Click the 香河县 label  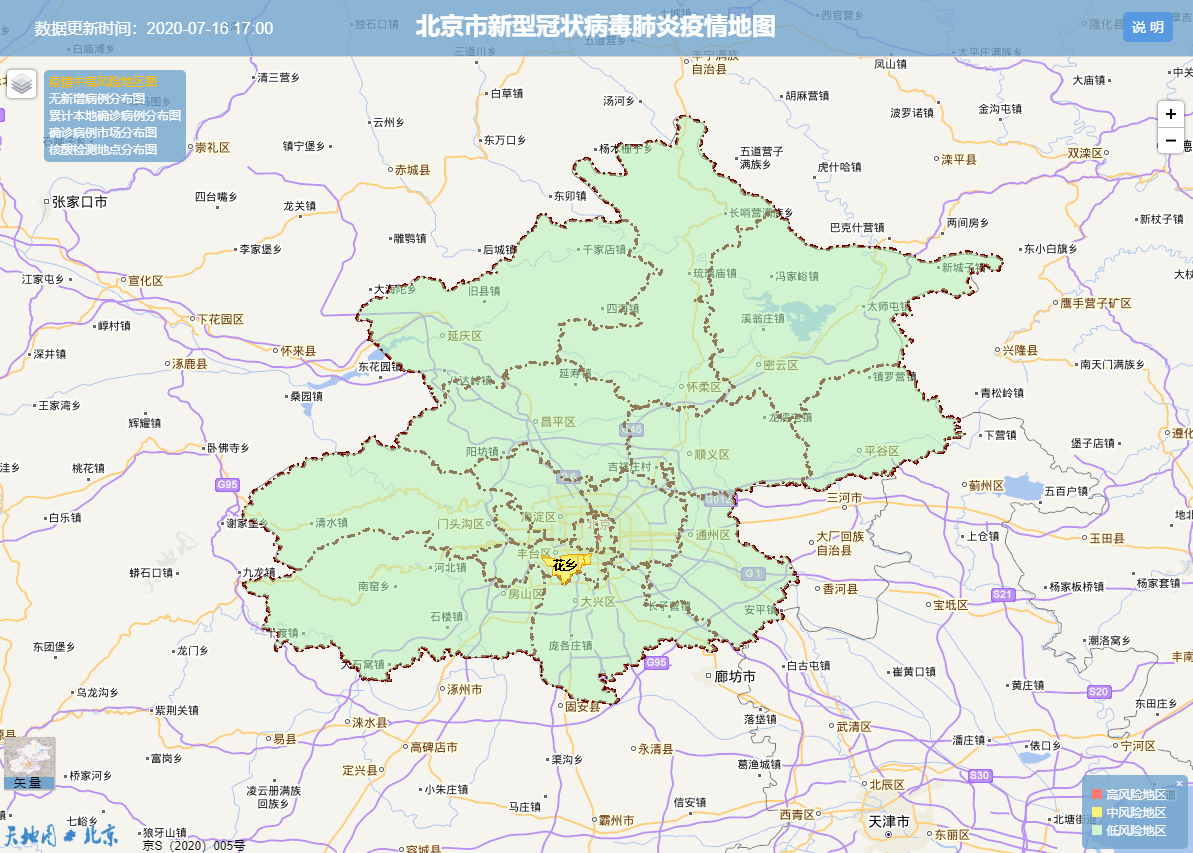840,588
